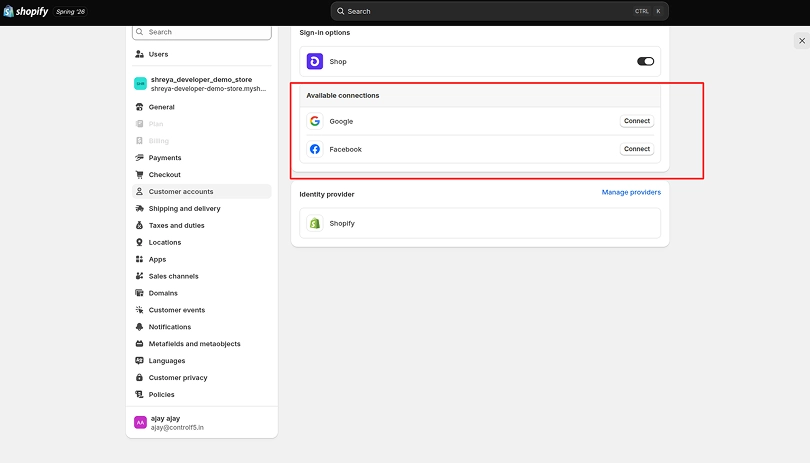The width and height of the screenshot is (810, 463).
Task: Click the Shopify bag icon in Identity provider
Action: [x=315, y=223]
